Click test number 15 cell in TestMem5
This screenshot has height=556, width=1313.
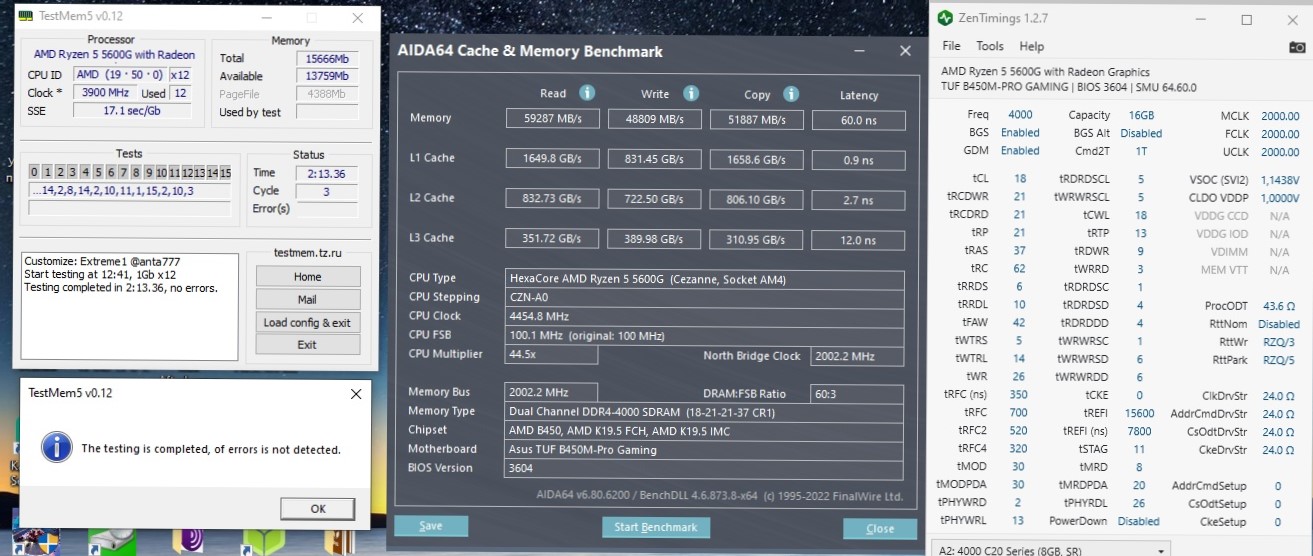(x=225, y=173)
